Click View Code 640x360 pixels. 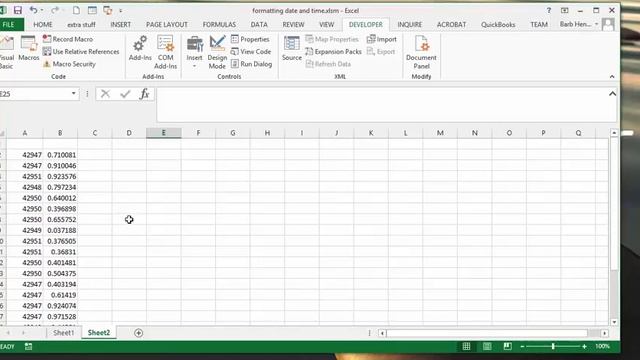click(x=251, y=51)
